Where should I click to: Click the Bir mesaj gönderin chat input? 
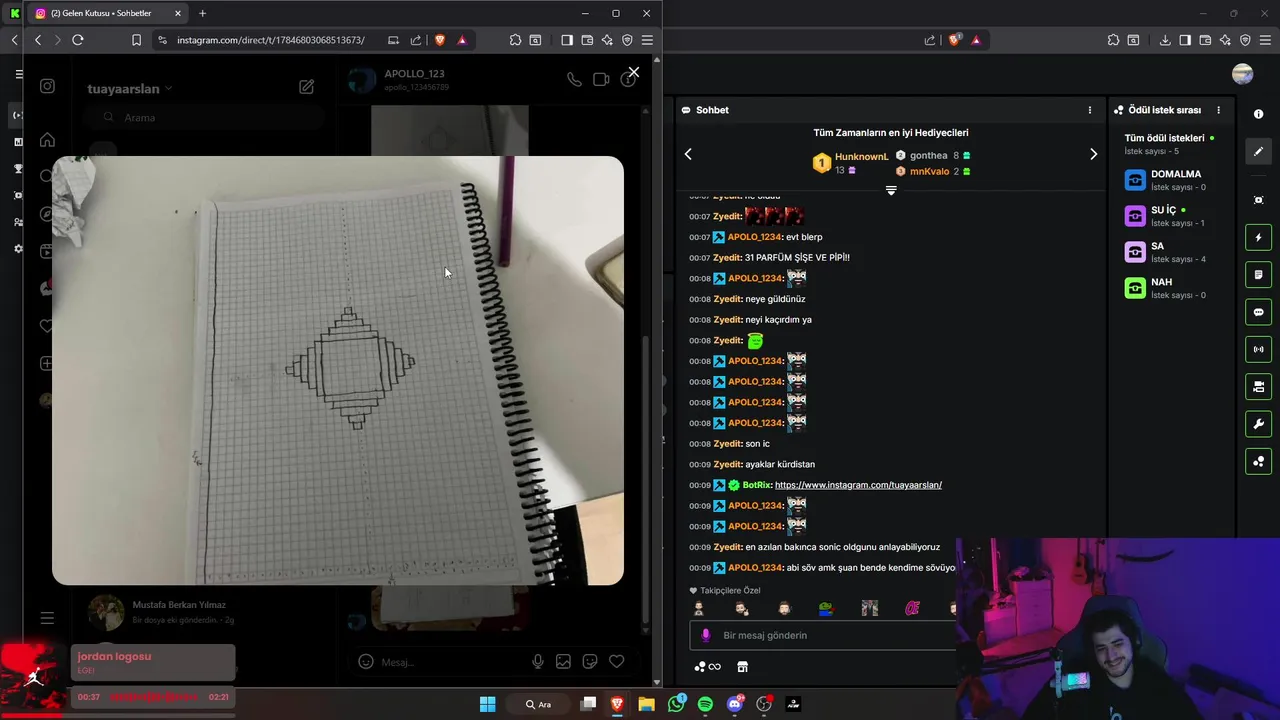pos(822,635)
